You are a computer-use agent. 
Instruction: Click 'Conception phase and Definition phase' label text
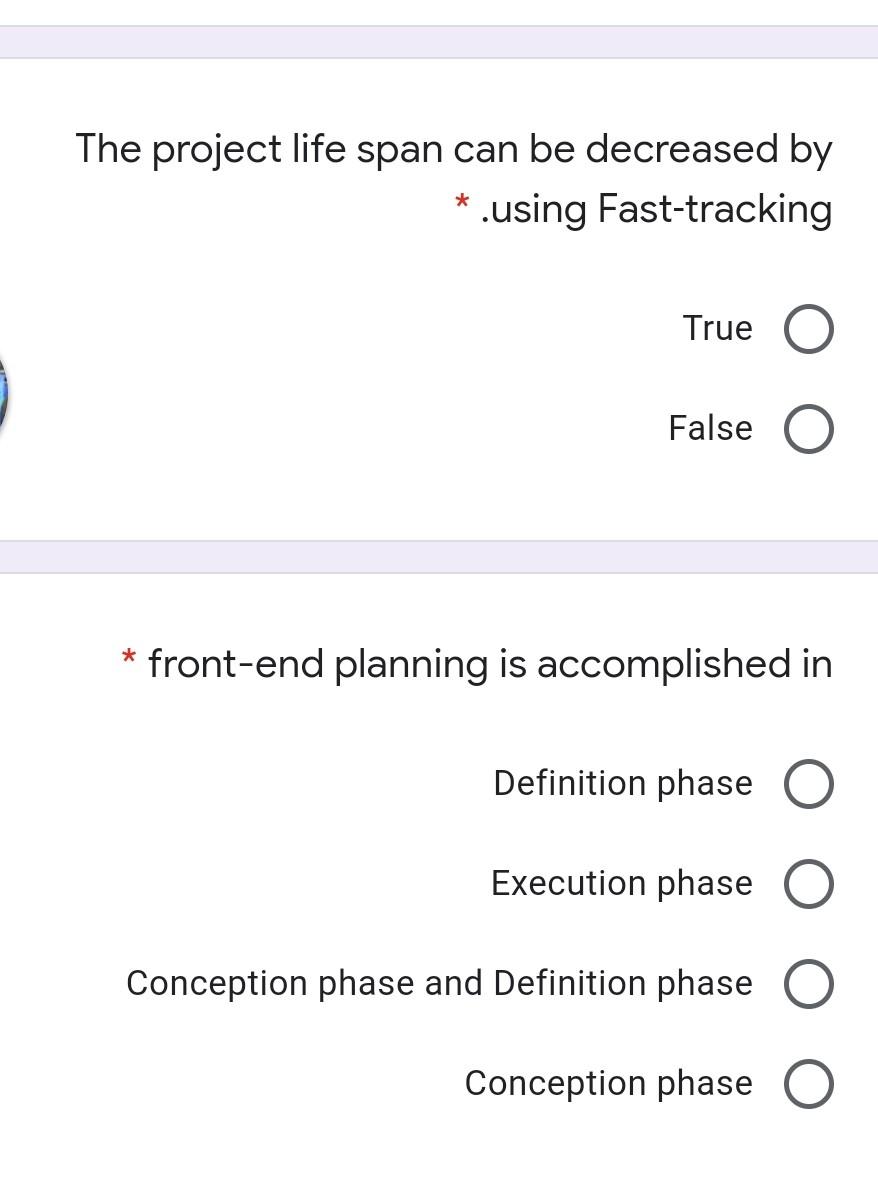439,983
